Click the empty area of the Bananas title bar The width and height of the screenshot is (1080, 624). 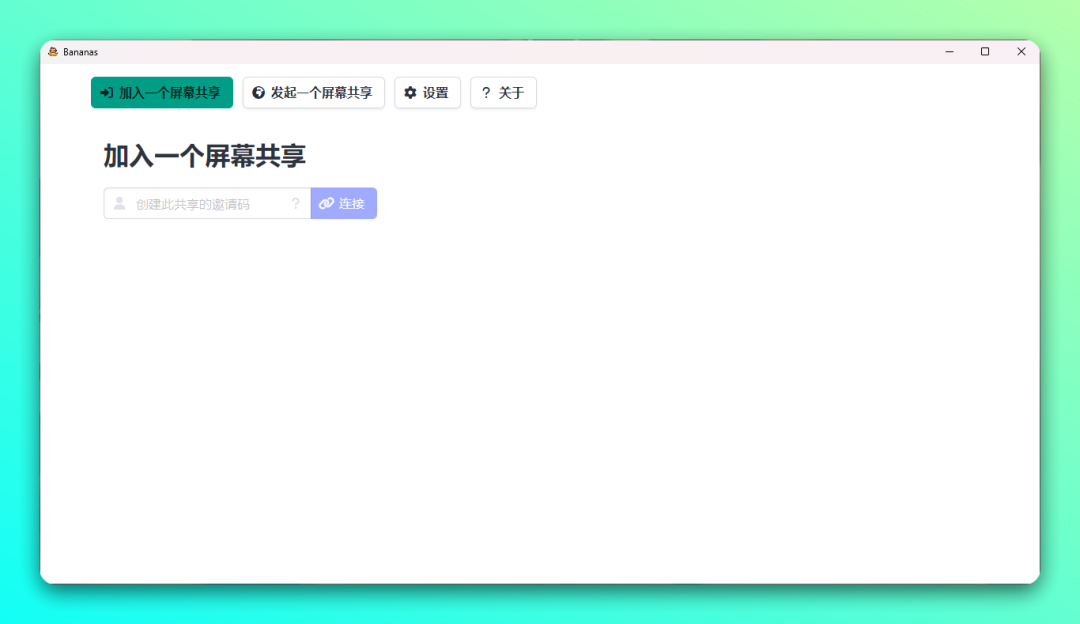[x=500, y=52]
